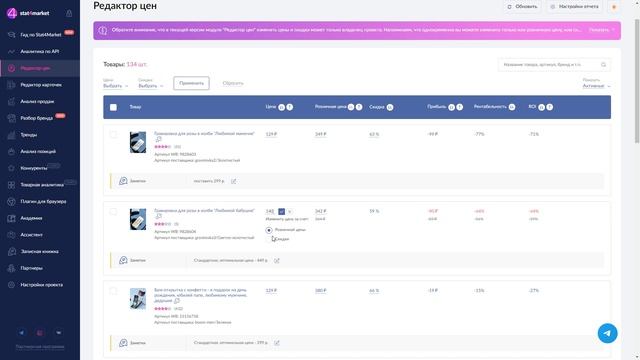Edit the note 'поставить 299 р.' with pencil icon

click(233, 181)
